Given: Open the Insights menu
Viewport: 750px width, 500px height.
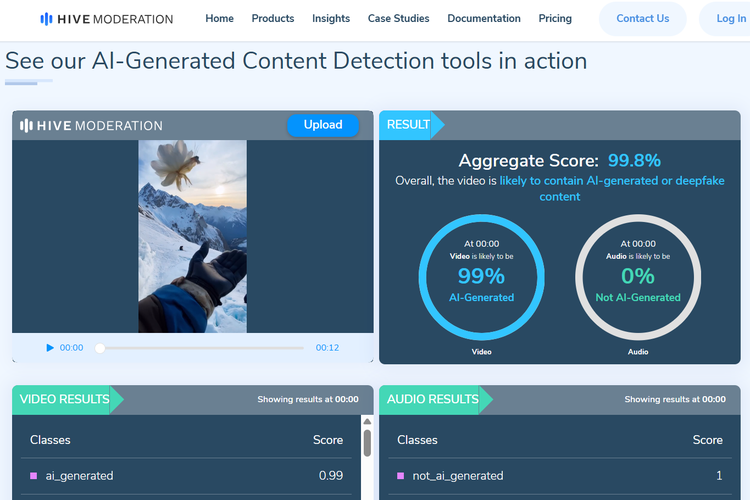Looking at the screenshot, I should 331,19.
